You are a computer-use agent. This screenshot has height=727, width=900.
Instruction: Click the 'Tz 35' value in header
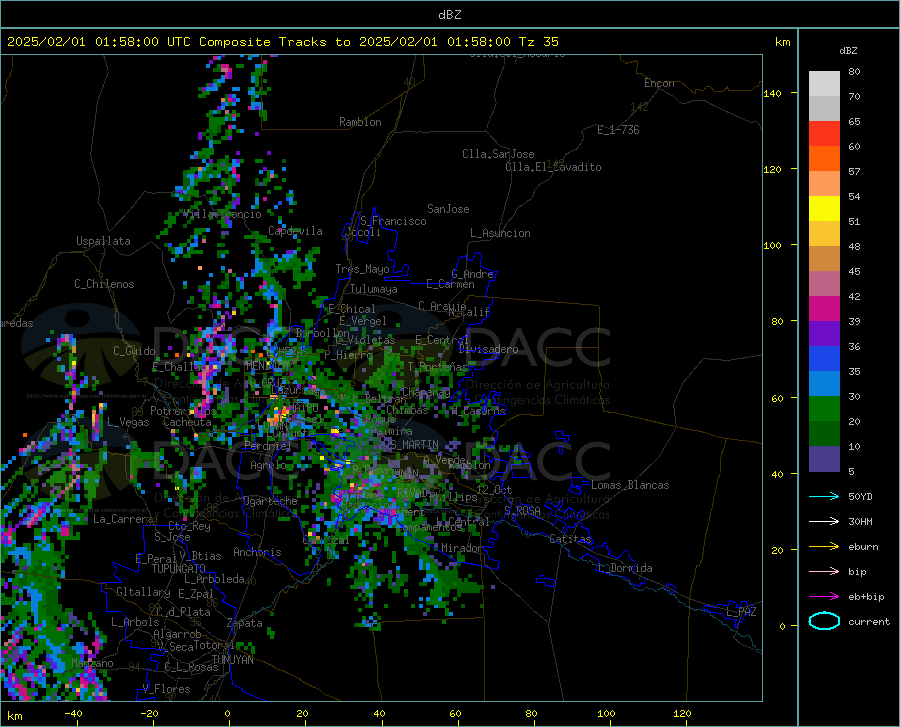tap(538, 42)
